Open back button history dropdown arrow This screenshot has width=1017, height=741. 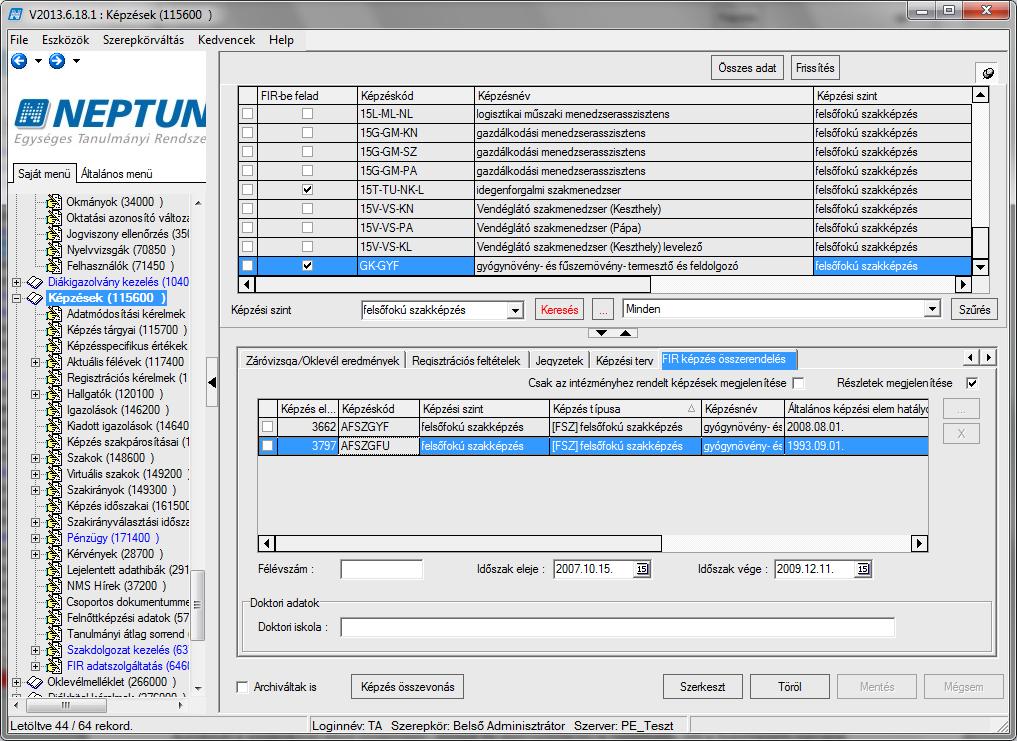pos(38,61)
